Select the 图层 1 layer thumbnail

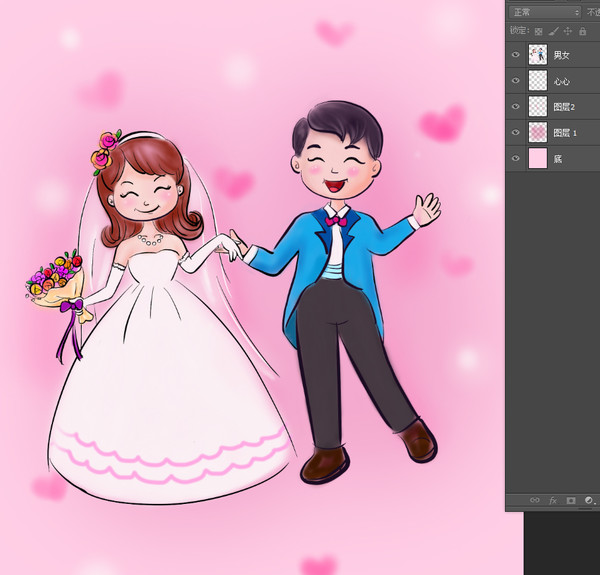538,132
